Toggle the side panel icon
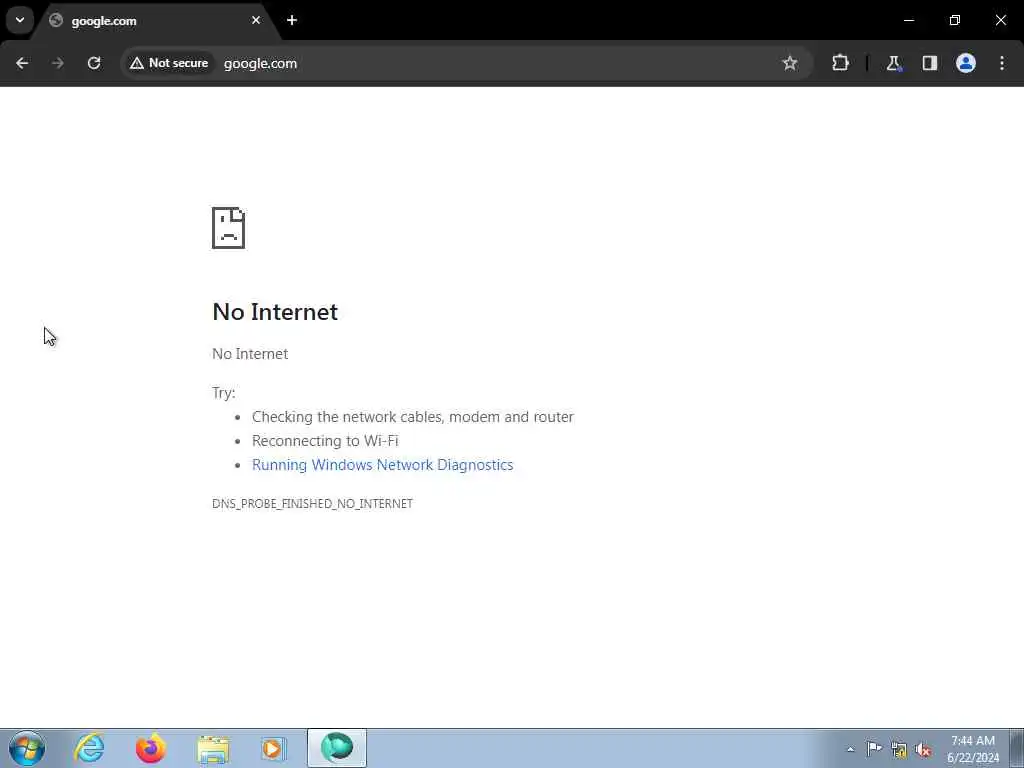The width and height of the screenshot is (1024, 768). pos(930,63)
